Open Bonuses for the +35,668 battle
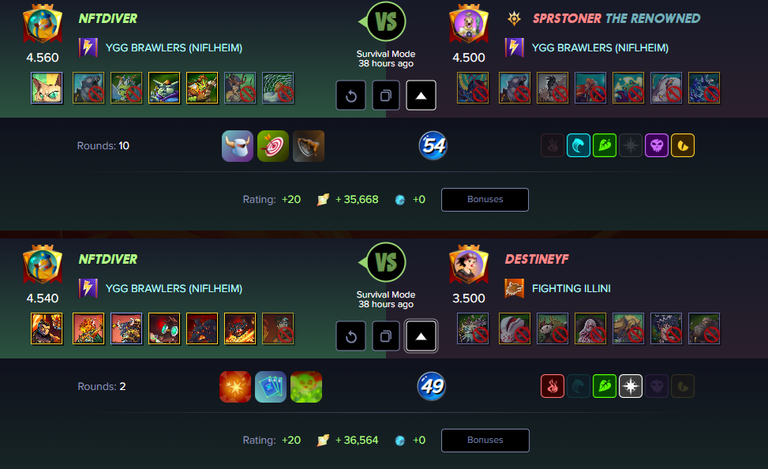The image size is (768, 469). (x=485, y=199)
